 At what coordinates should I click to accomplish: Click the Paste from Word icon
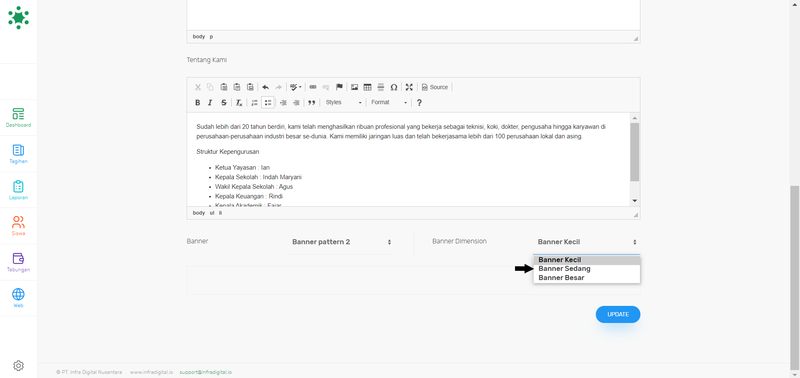250,87
